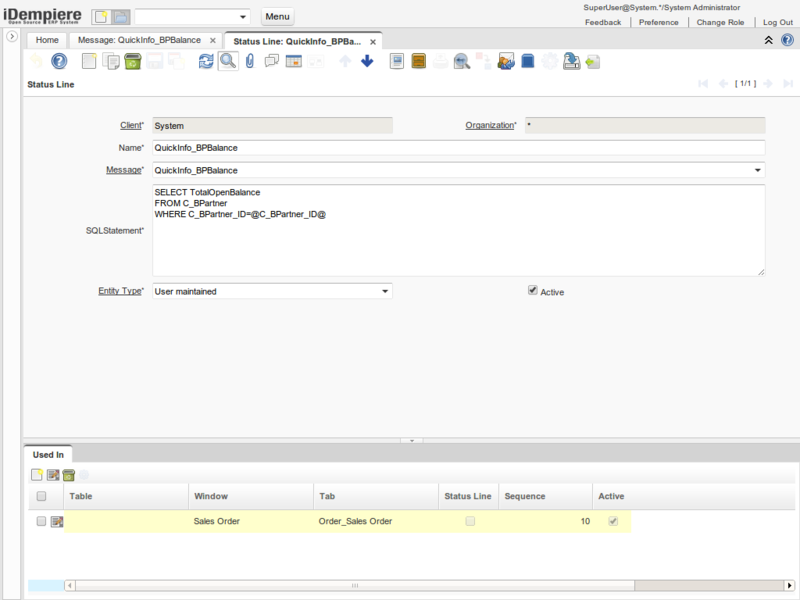Open the Message dropdown

(x=757, y=170)
